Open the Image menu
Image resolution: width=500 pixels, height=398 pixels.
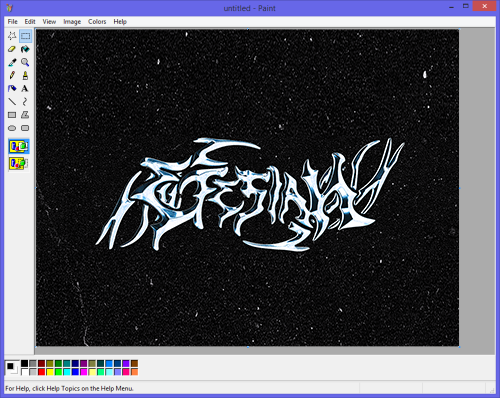point(72,22)
